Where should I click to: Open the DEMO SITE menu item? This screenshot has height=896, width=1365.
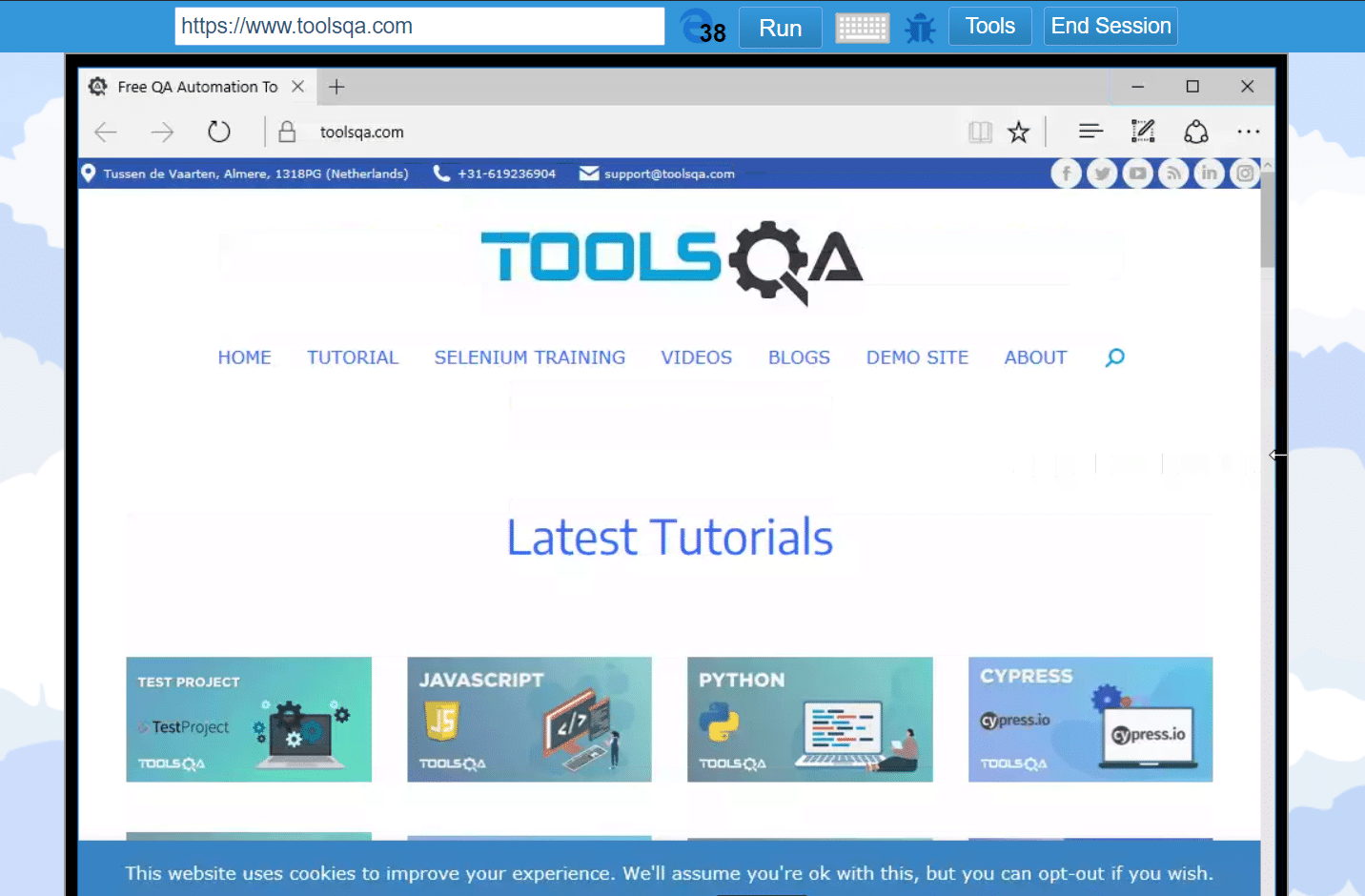pos(916,357)
